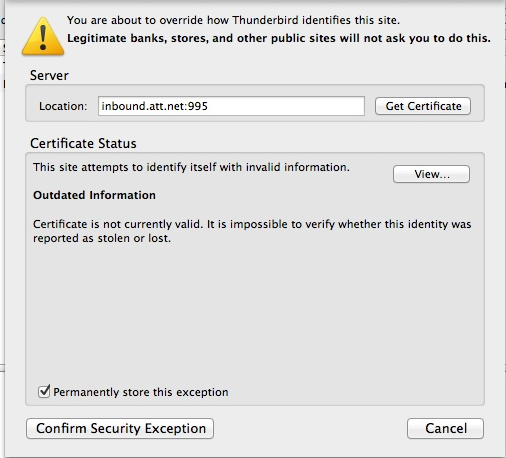Cancel the security exception dialog
This screenshot has width=506, height=458.
pos(445,428)
